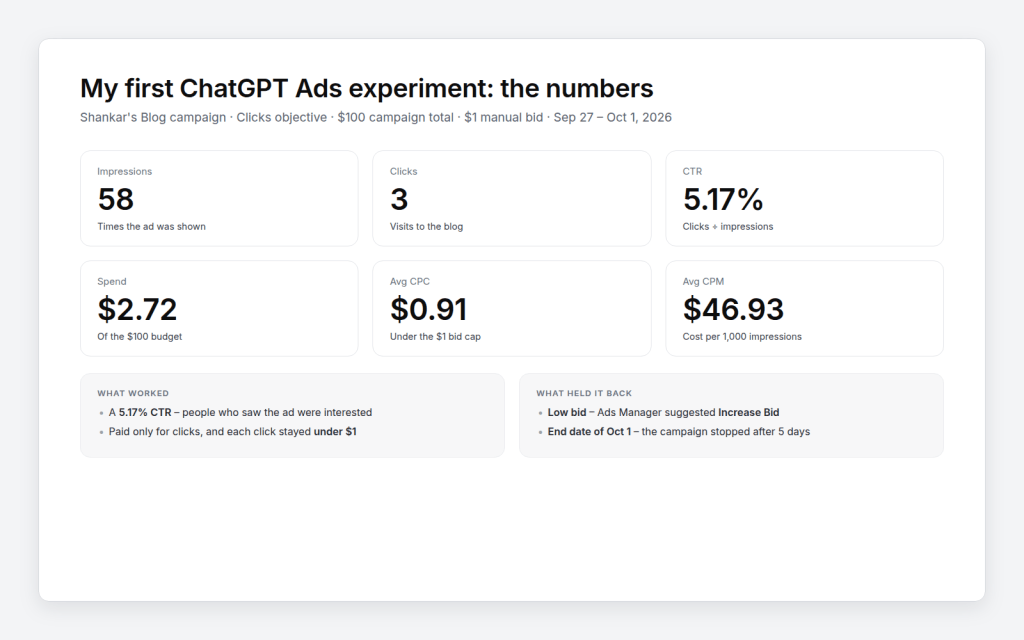Click the 'Clicks' card label
This screenshot has height=640, width=1024.
coord(404,171)
